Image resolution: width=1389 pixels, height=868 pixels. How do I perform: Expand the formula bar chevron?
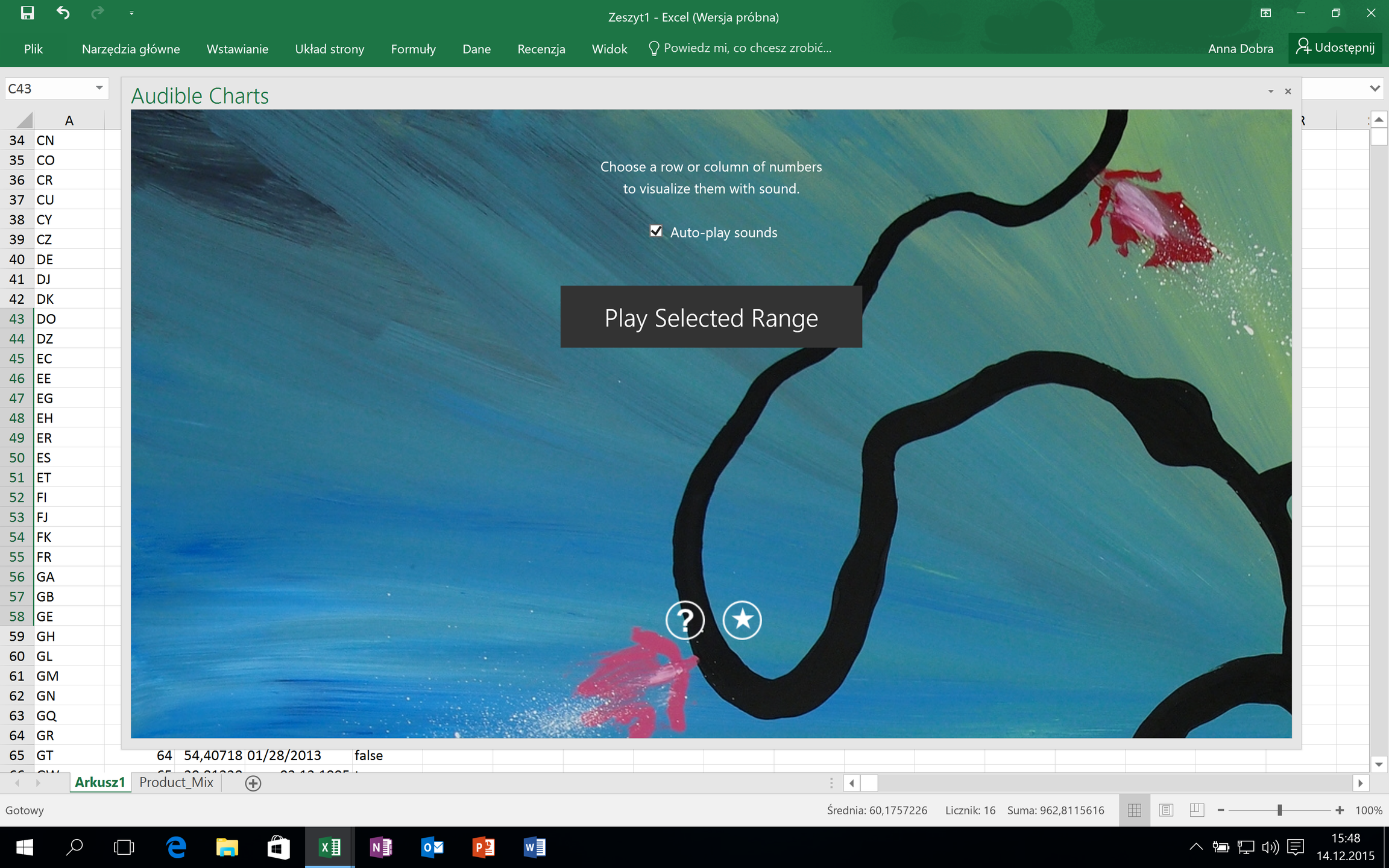click(x=1375, y=89)
